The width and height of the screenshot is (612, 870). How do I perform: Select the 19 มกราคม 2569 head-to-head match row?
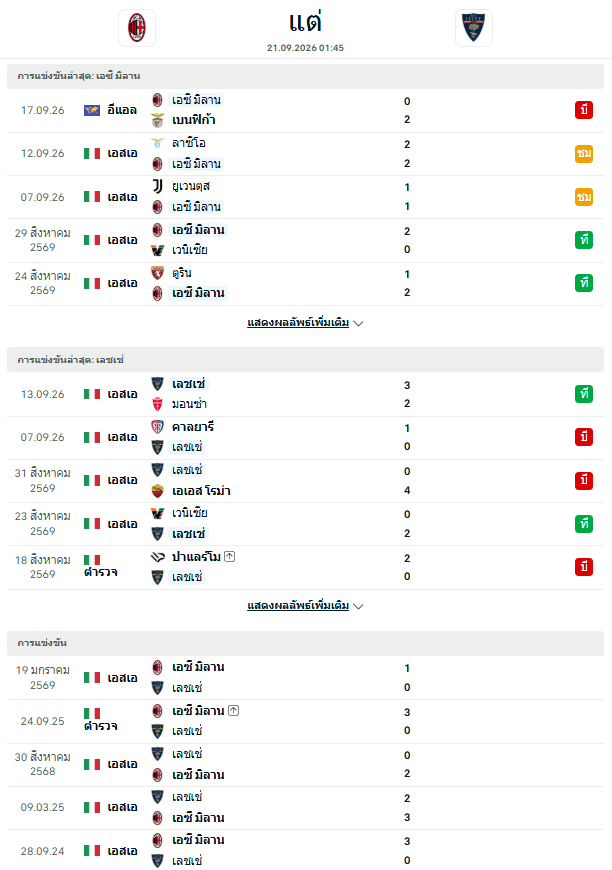(305, 678)
